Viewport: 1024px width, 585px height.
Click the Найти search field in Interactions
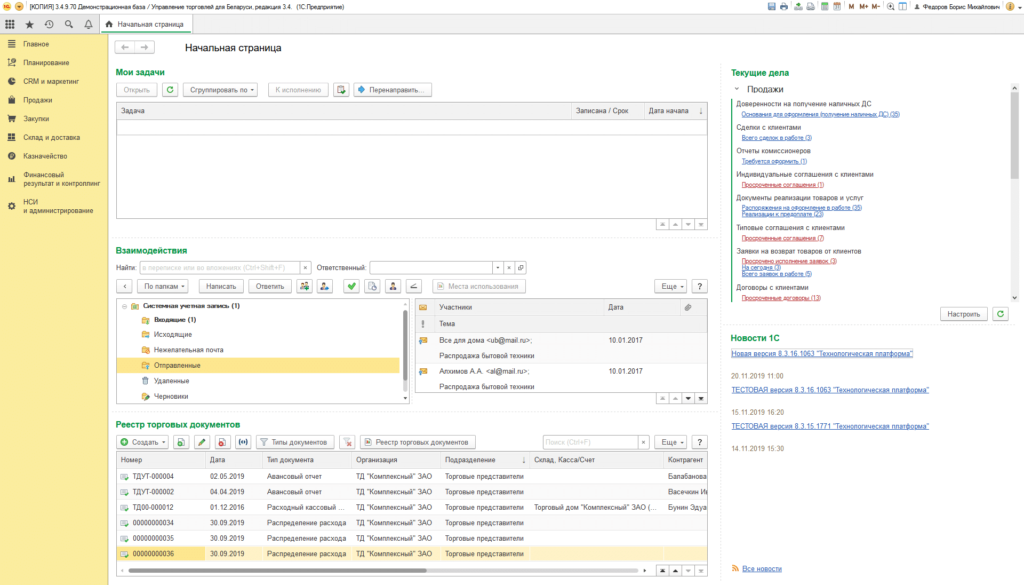(x=220, y=268)
